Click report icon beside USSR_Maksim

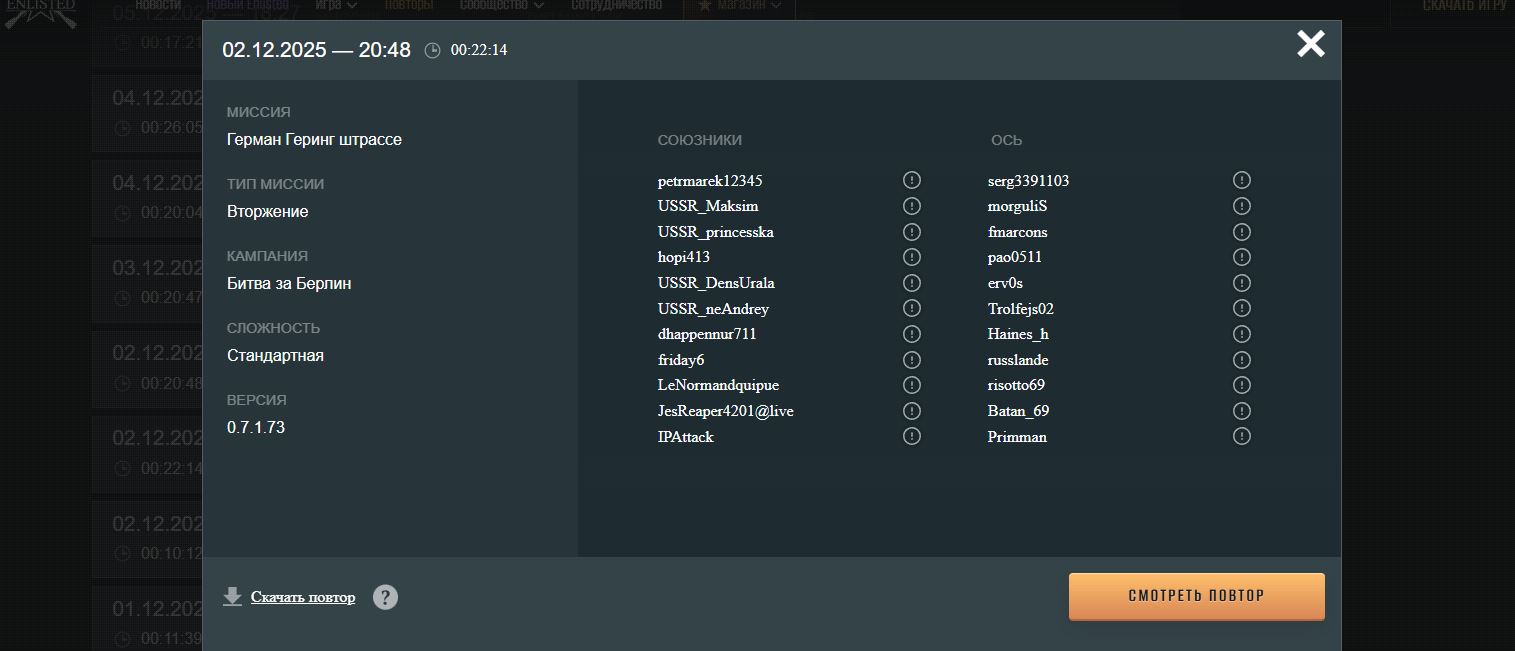[911, 206]
